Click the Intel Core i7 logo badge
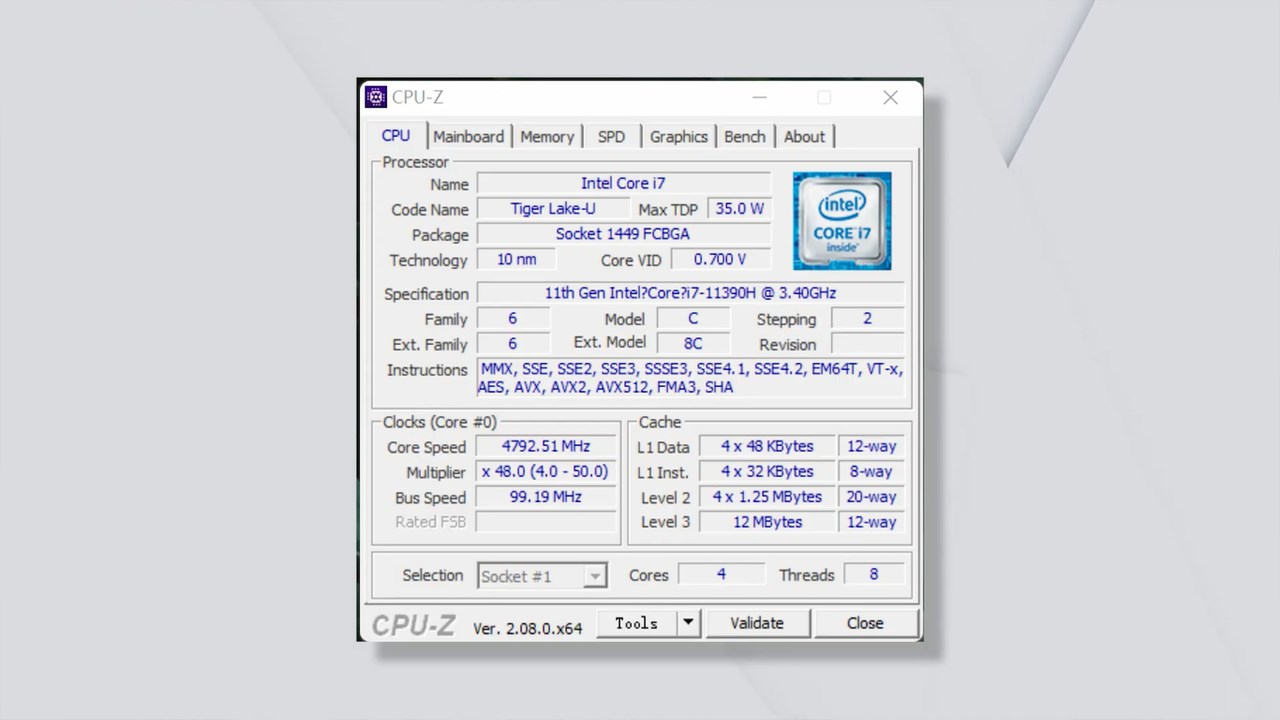 (x=842, y=221)
